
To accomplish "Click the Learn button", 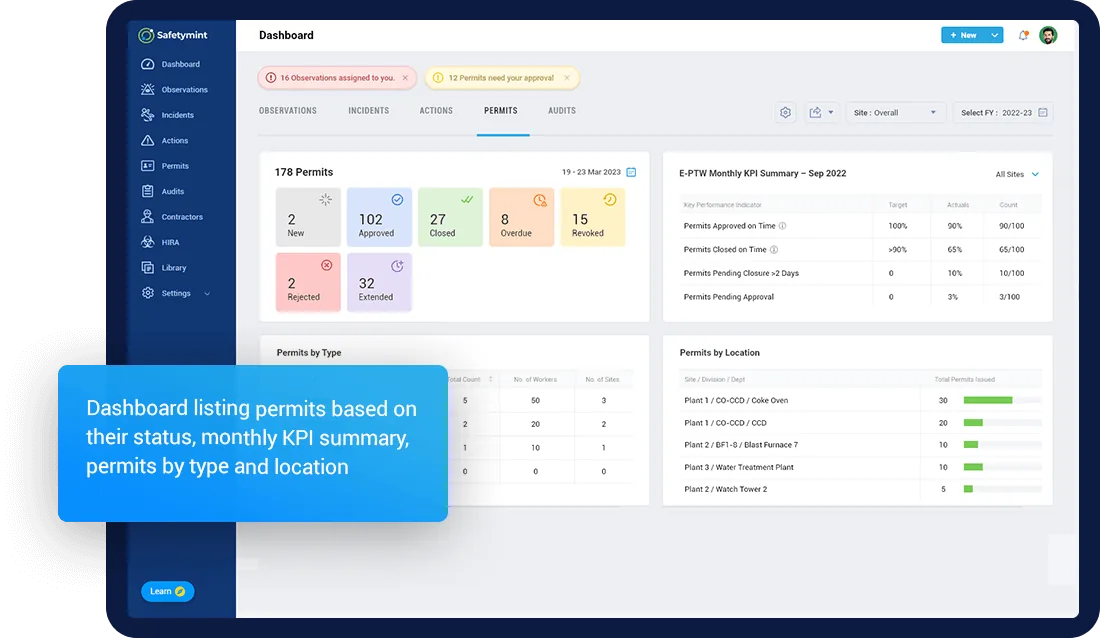I will click(168, 591).
